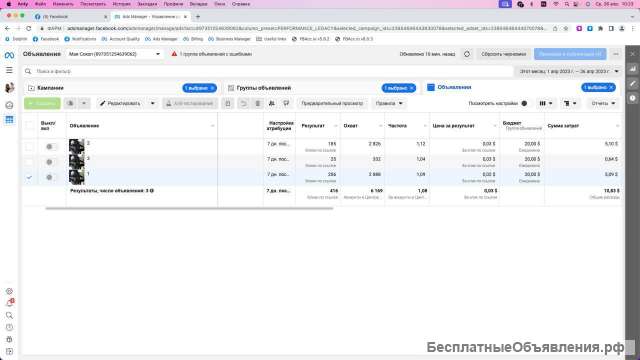Open search magnifier in left sidebar
Image resolution: width=640 pixels, height=360 pixels.
9,316
